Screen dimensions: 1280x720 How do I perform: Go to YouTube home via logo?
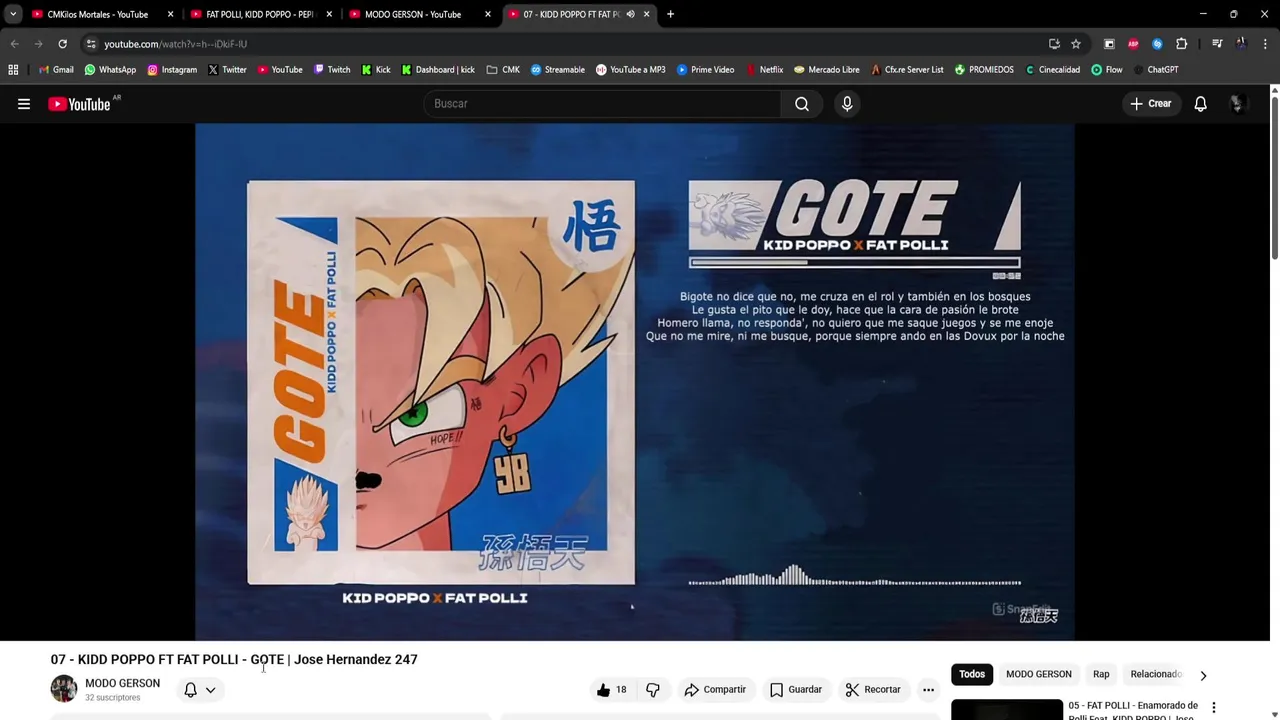point(79,104)
